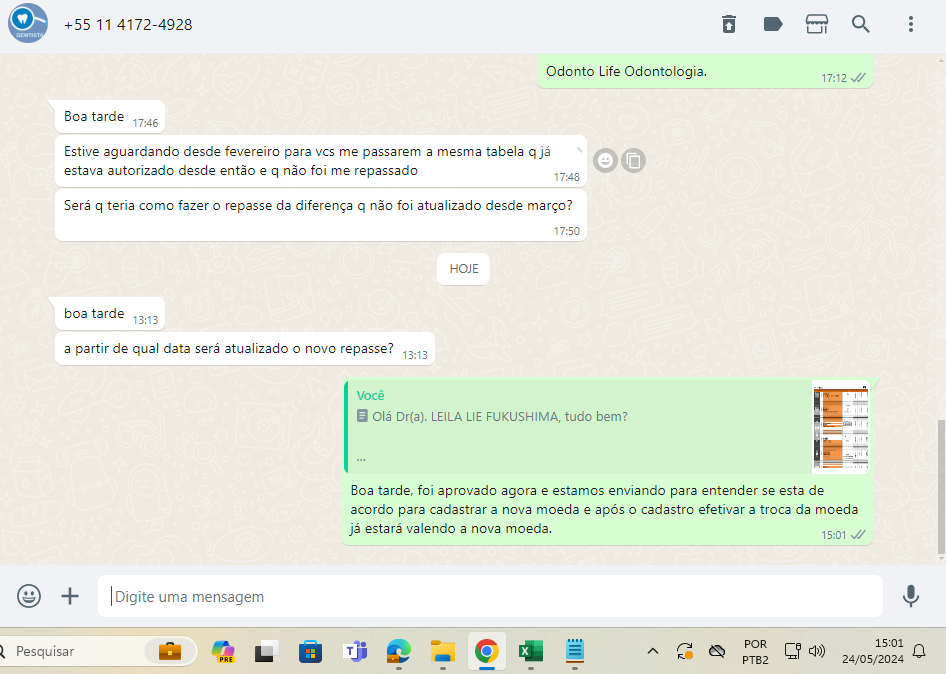Click the briefcase icon in search box
This screenshot has height=674, width=946.
170,651
